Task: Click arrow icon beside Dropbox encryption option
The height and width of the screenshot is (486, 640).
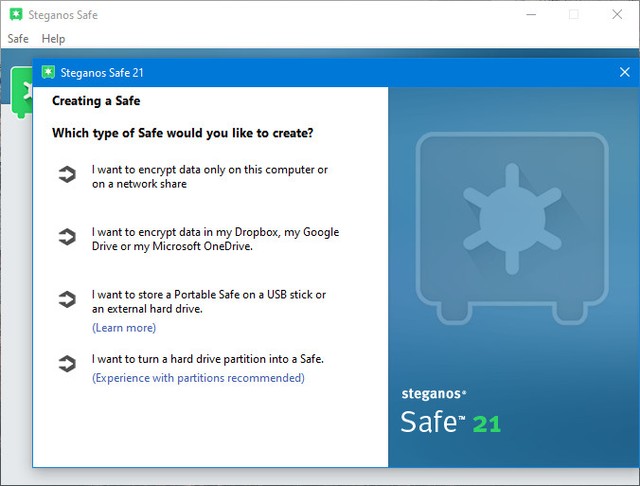Action: pos(67,238)
